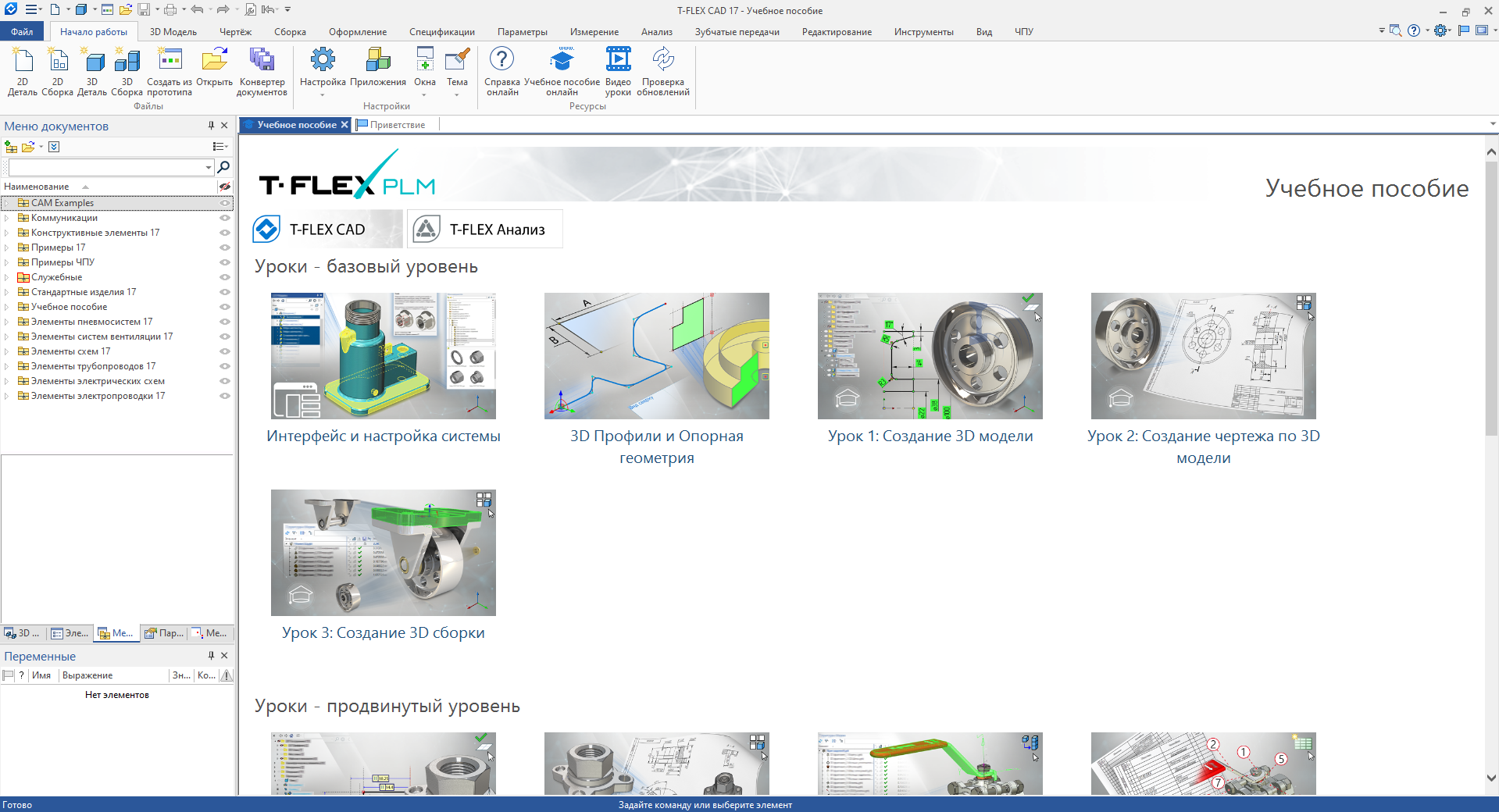Click the open folder icon in Меню документов toolbar
Image resolution: width=1499 pixels, height=812 pixels.
click(28, 147)
